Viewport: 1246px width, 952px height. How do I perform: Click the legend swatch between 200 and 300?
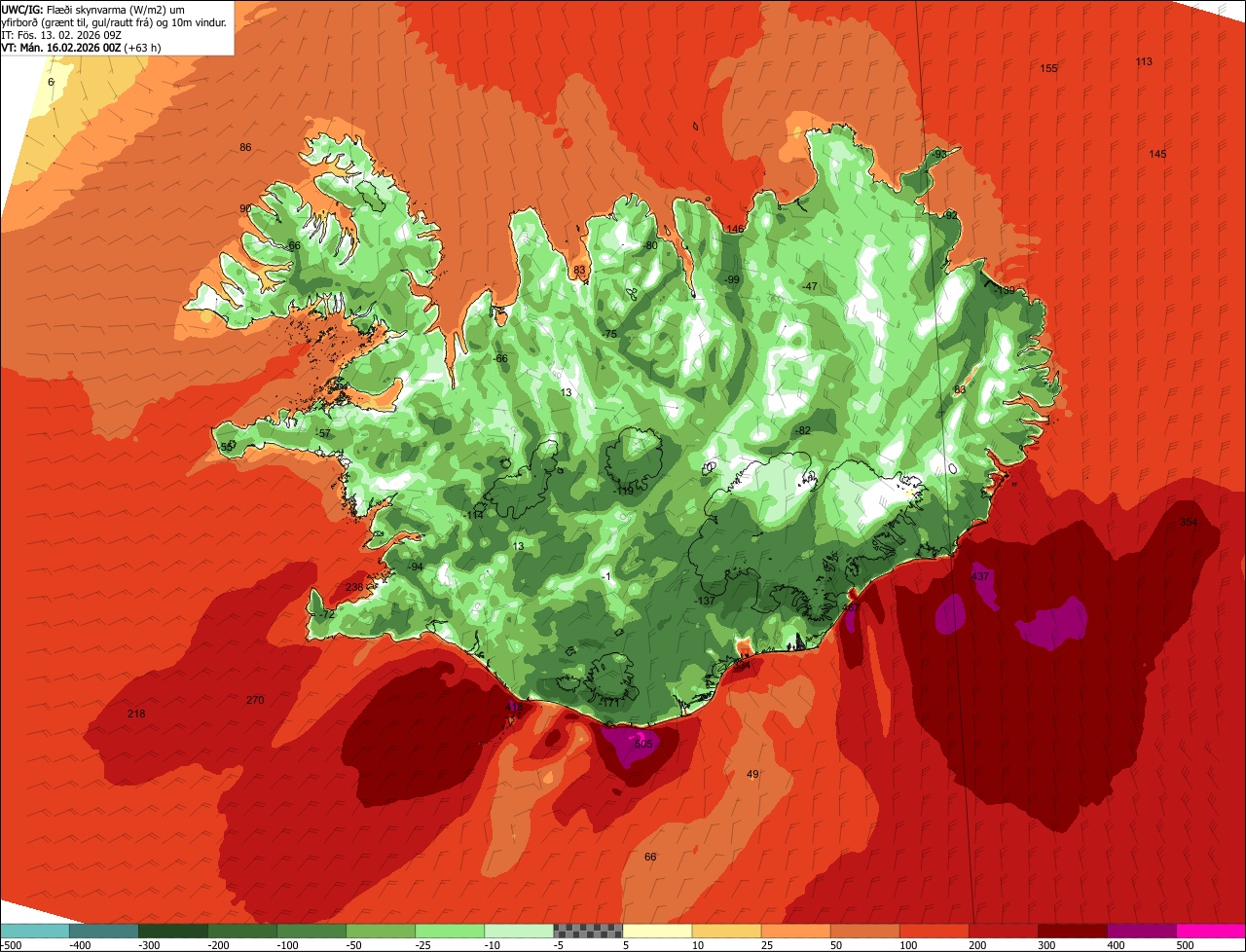point(1002,931)
